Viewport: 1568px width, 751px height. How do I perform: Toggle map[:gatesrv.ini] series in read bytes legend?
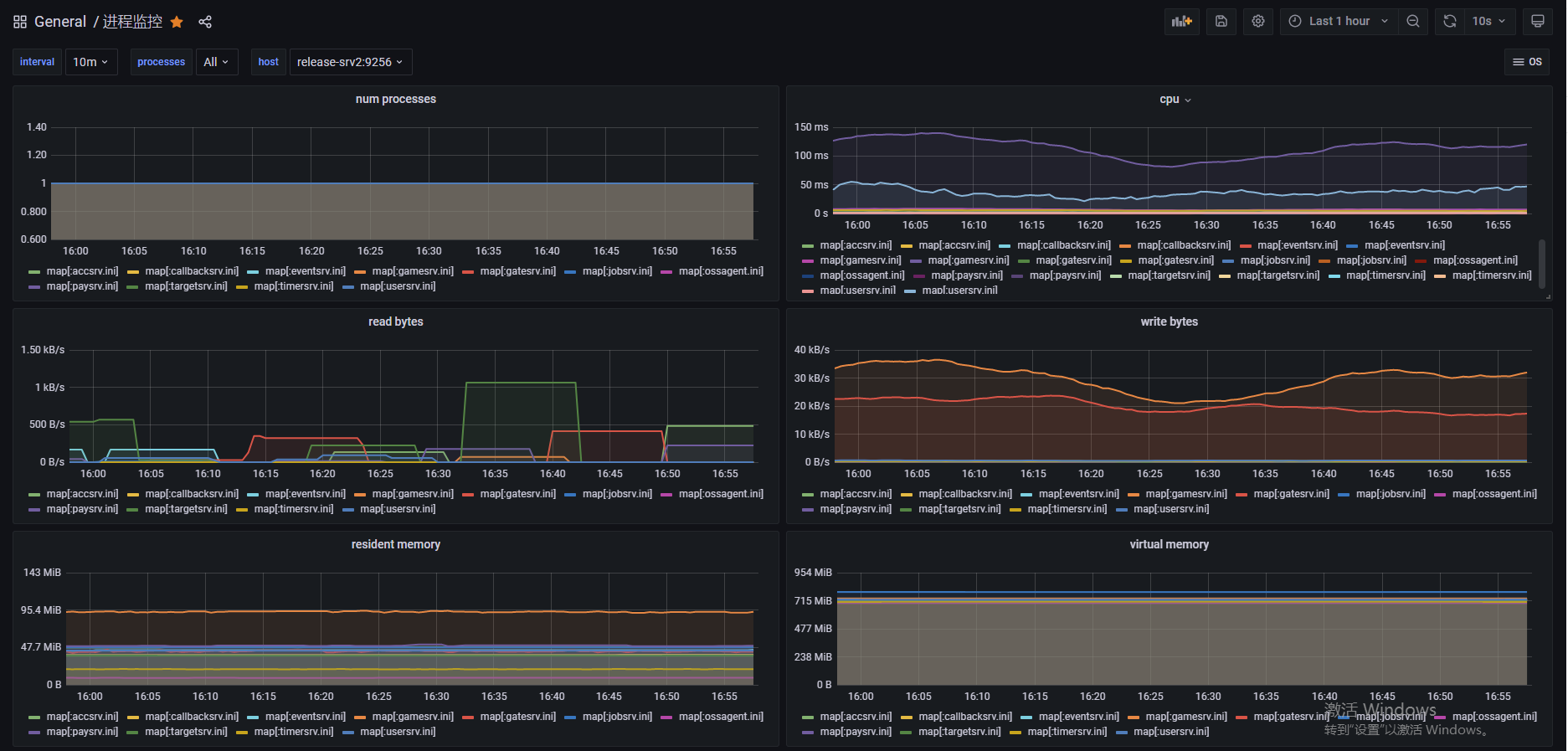click(517, 494)
